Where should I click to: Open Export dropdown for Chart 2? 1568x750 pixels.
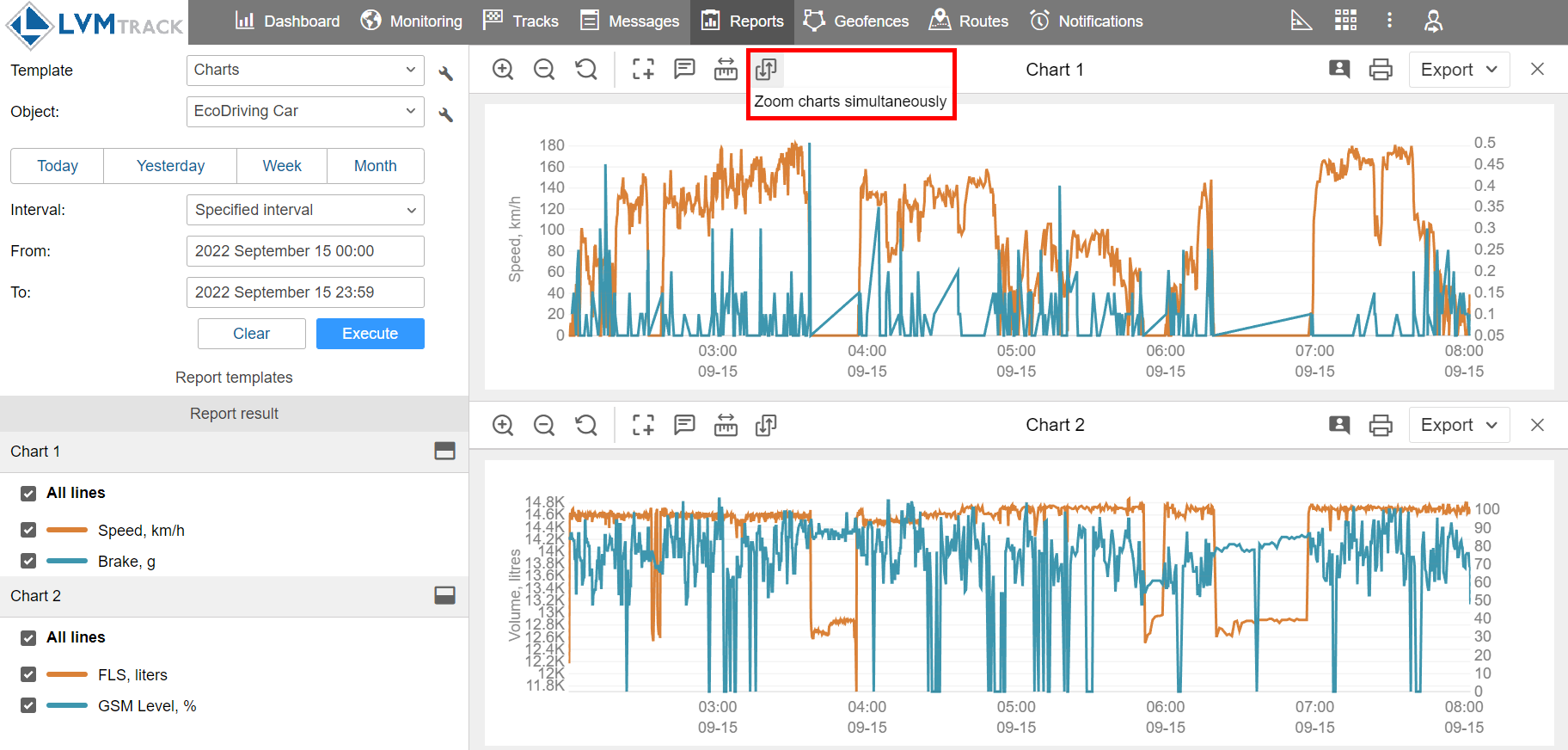(1459, 425)
